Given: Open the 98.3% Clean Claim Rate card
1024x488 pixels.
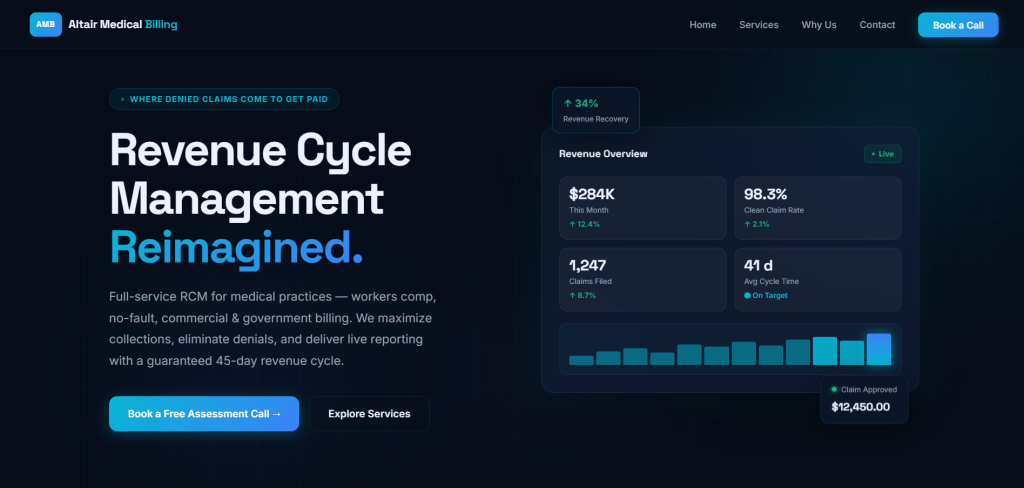Looking at the screenshot, I should coord(818,208).
